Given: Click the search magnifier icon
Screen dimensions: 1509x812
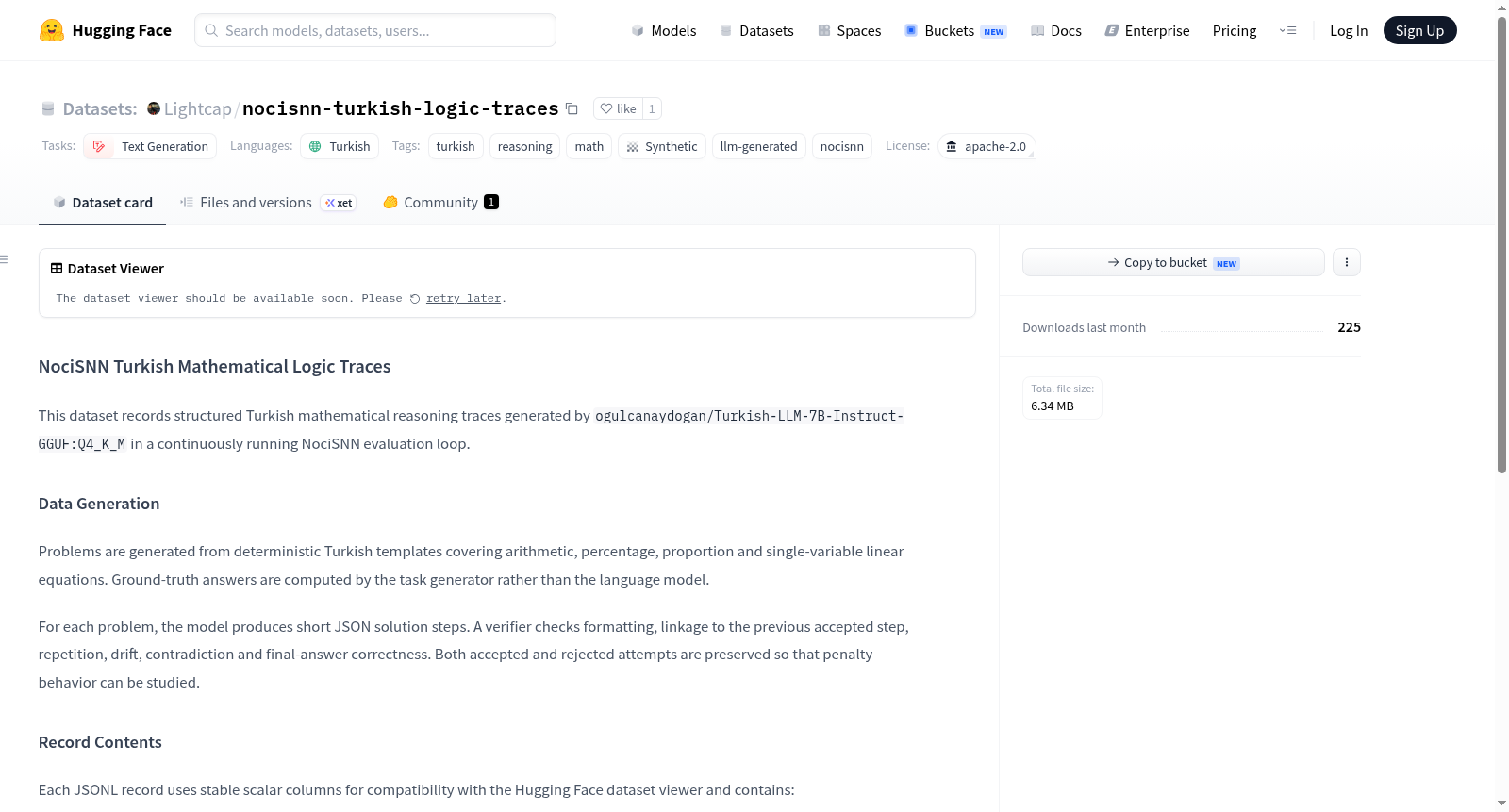Looking at the screenshot, I should [x=211, y=30].
